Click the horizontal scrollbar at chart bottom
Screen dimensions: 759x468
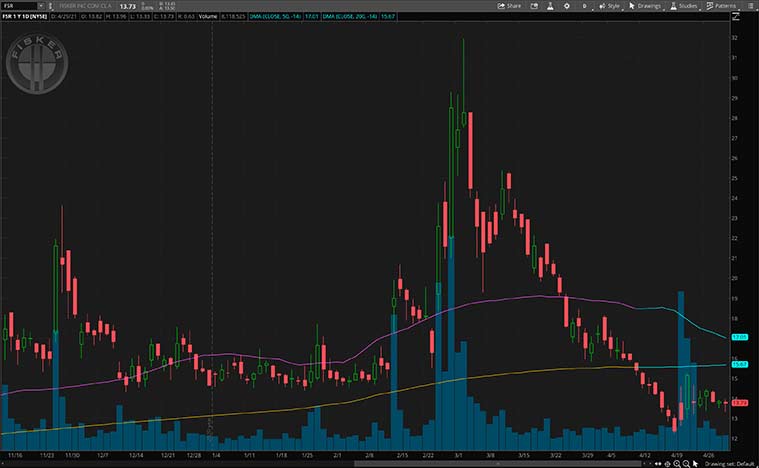pyautogui.click(x=496, y=464)
